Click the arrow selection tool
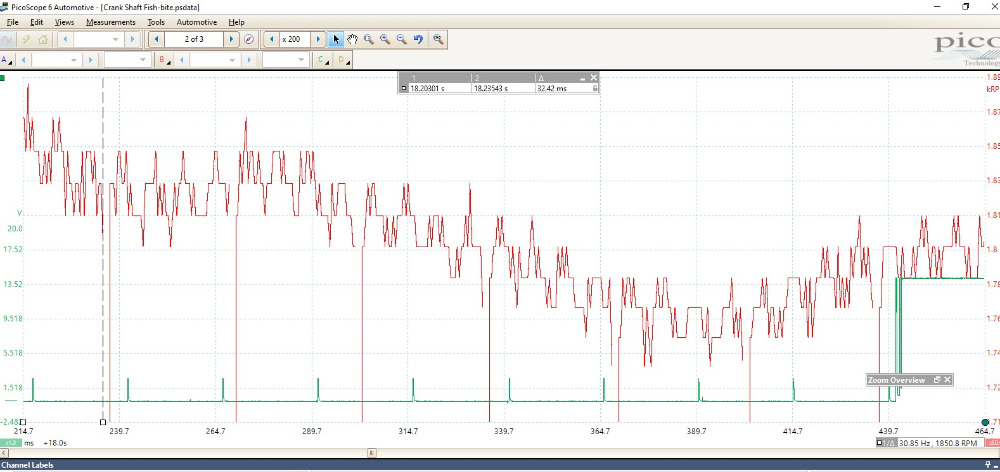 point(336,39)
